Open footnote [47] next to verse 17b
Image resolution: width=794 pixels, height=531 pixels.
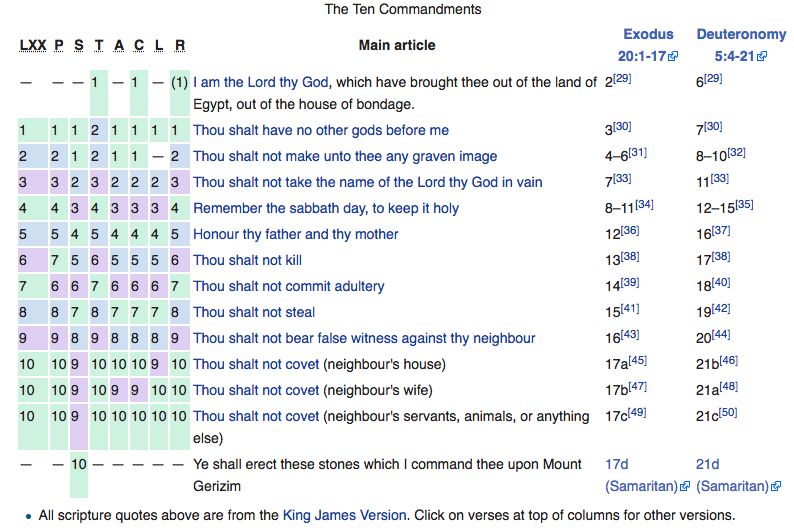click(x=638, y=386)
